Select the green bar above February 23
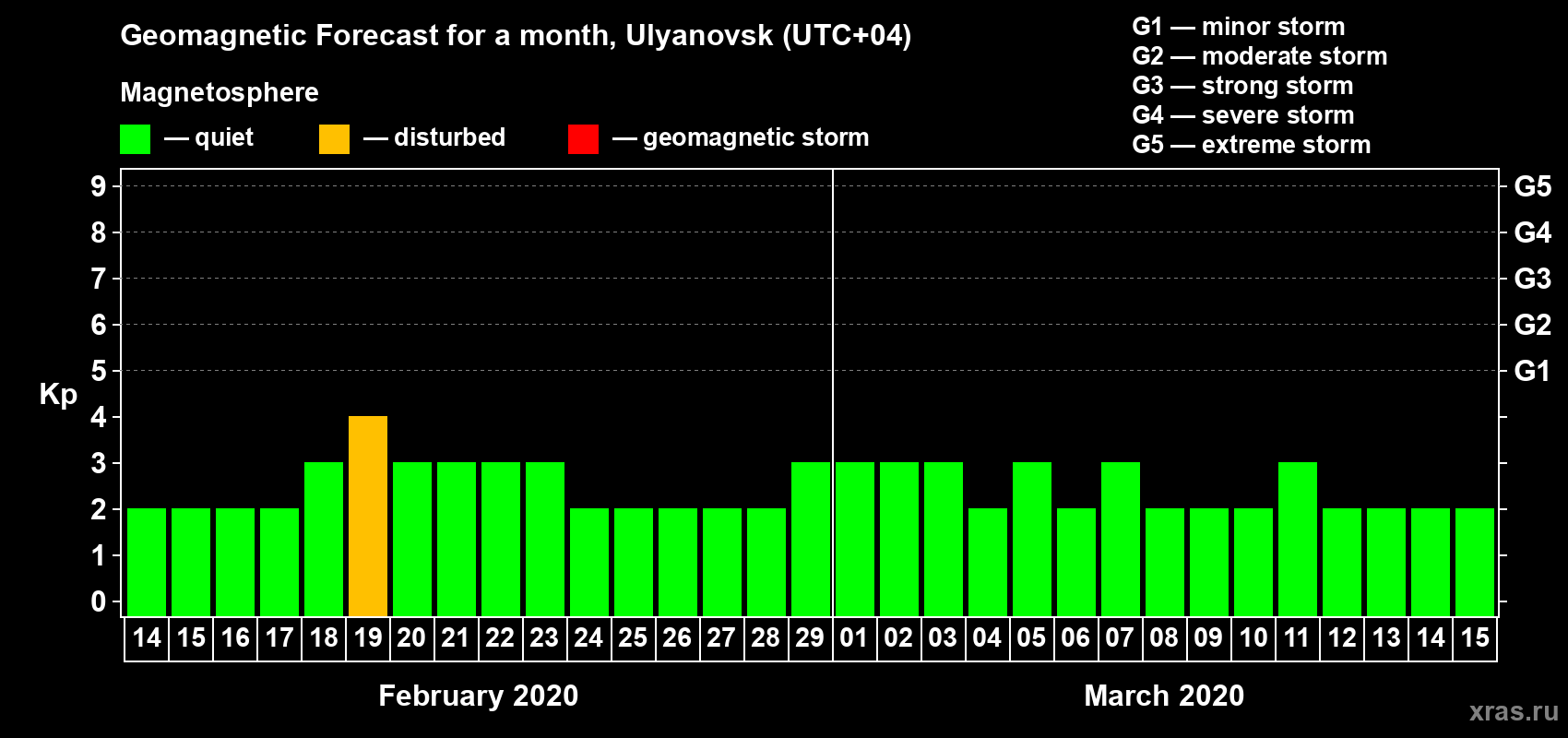Screen dimensions: 1568x738 (545, 540)
